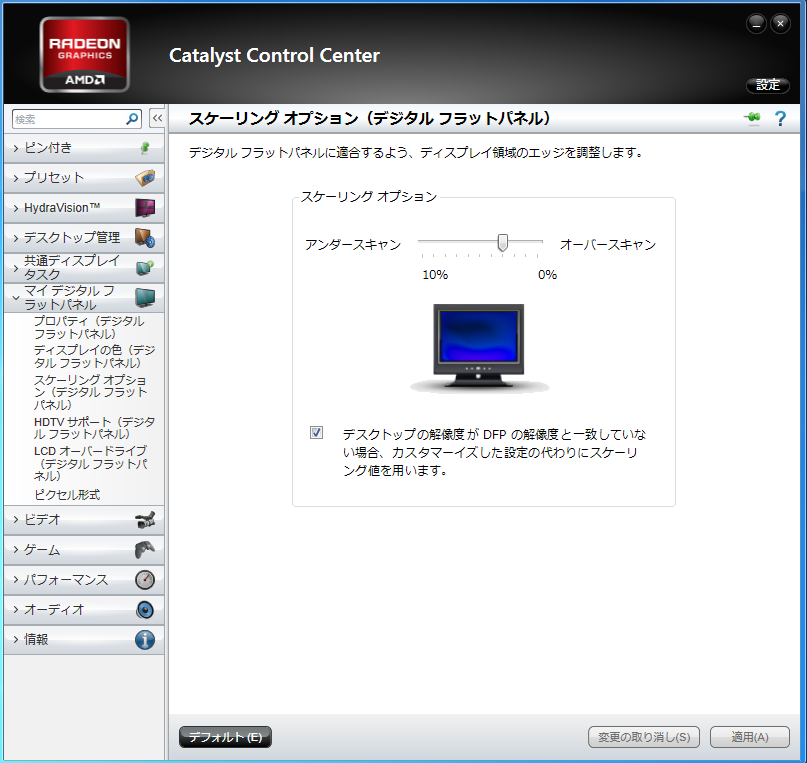Collapse the sidebar with double-arrow button
807x763 pixels.
[157, 118]
